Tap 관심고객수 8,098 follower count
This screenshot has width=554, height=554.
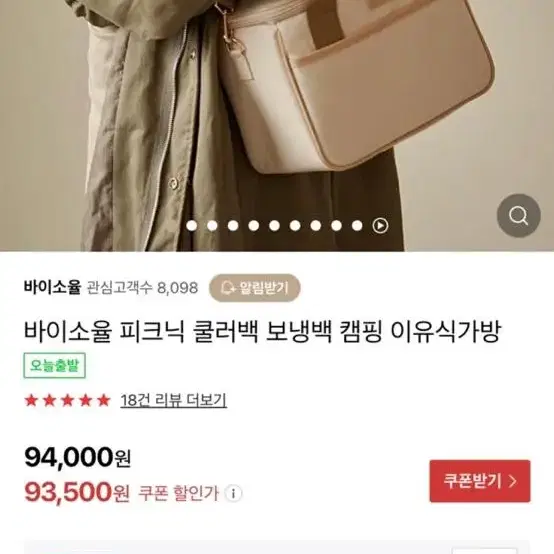(x=142, y=288)
